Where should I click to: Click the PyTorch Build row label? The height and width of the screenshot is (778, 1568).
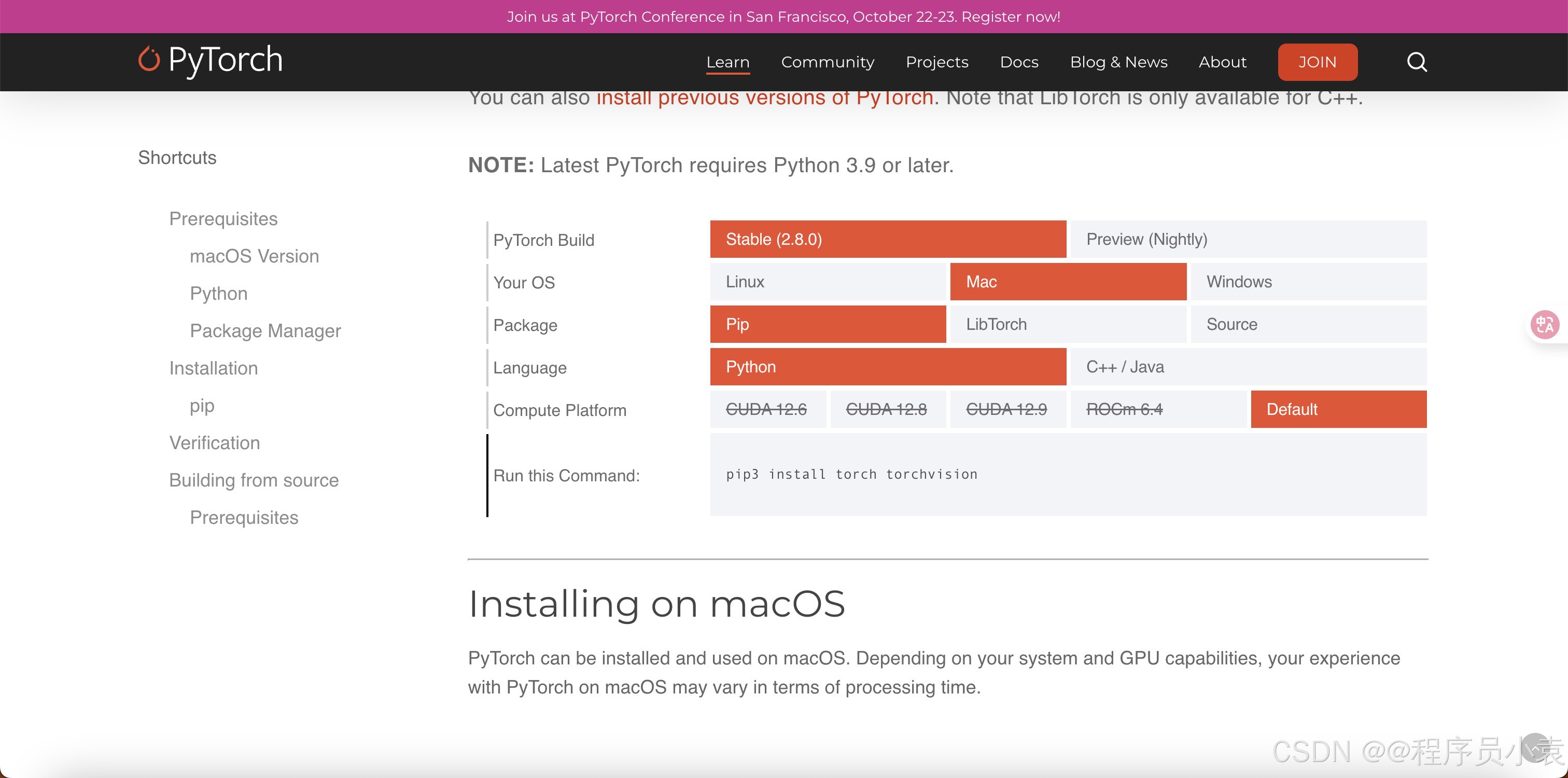(543, 240)
